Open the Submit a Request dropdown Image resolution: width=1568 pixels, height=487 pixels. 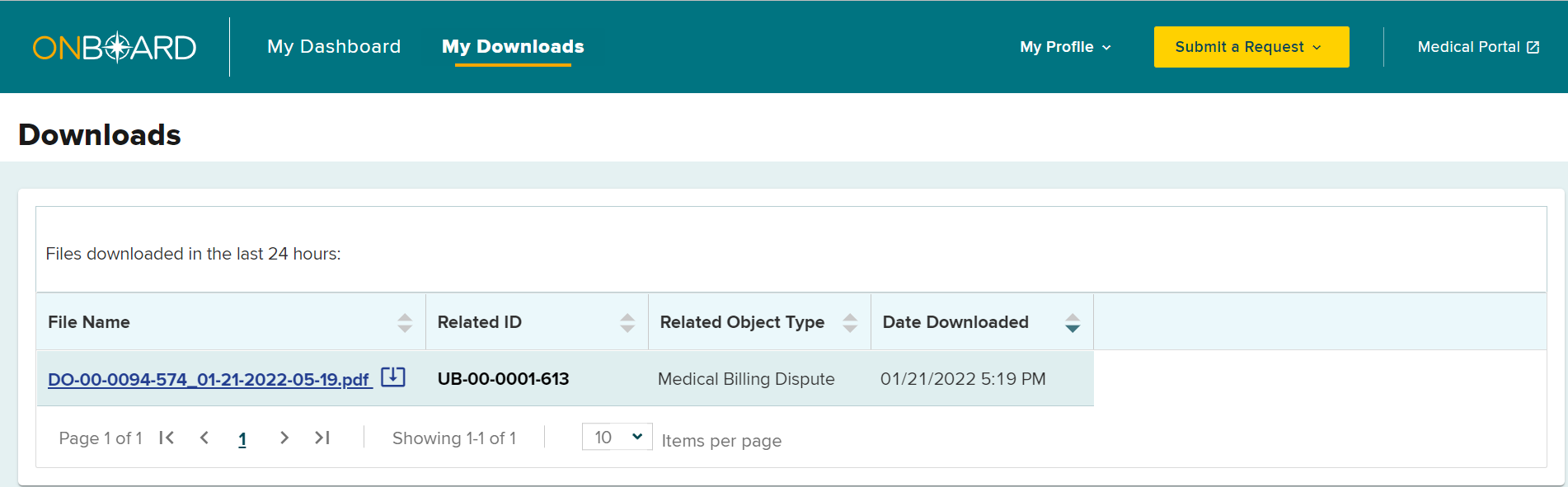click(x=1251, y=47)
